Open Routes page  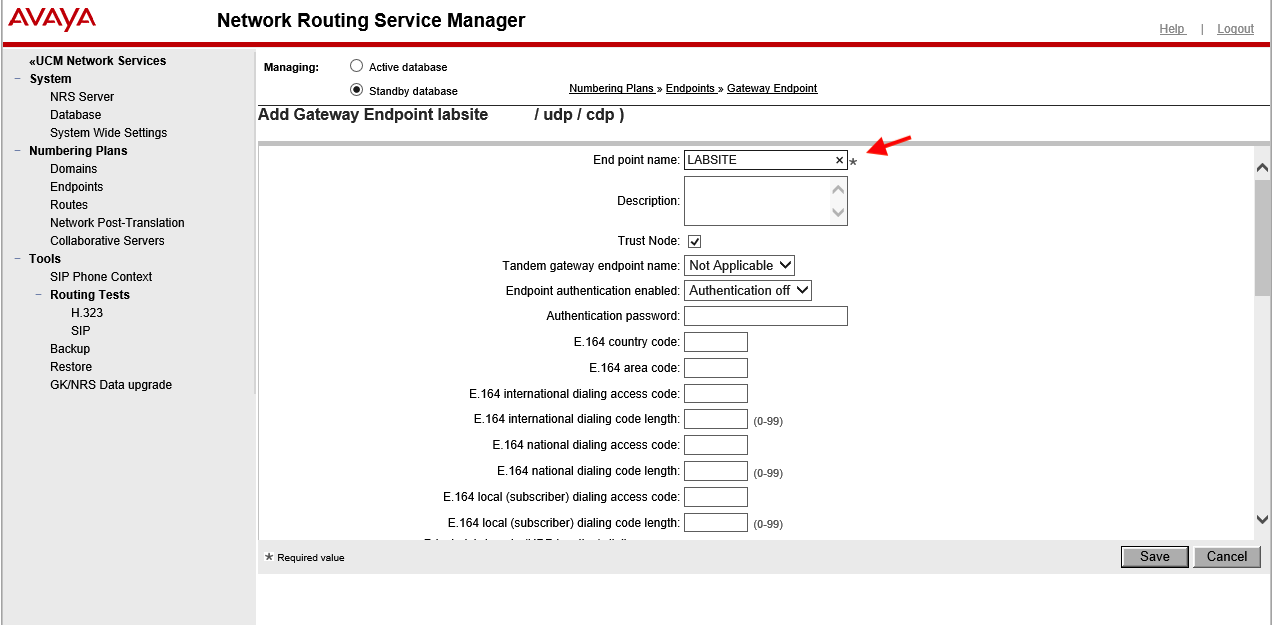click(x=69, y=205)
